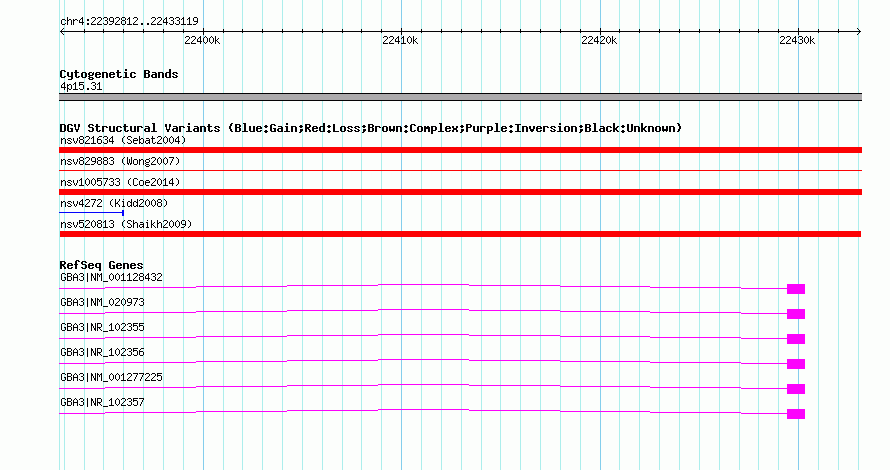This screenshot has width=890, height=470.
Task: Click the left arrowhead of the coordinate ruler
Action: (x=62, y=32)
